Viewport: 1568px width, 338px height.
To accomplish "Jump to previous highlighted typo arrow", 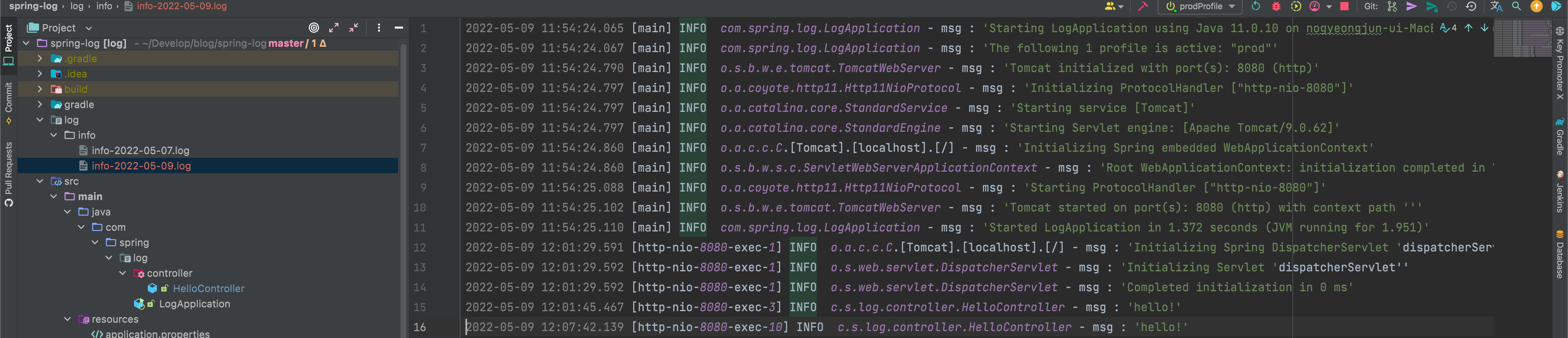I will point(1468,28).
